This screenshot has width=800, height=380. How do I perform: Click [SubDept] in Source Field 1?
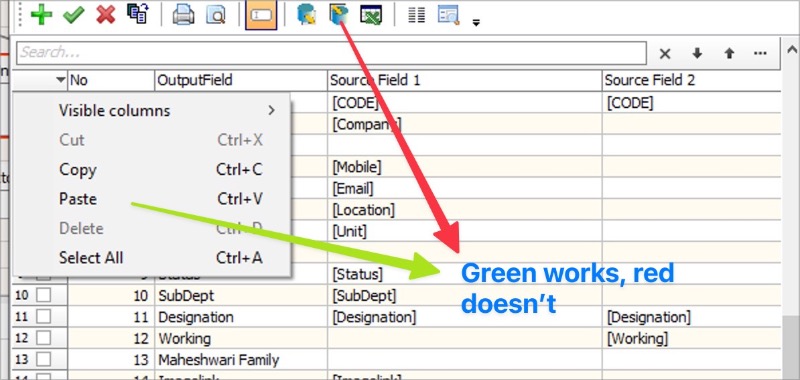coord(464,295)
